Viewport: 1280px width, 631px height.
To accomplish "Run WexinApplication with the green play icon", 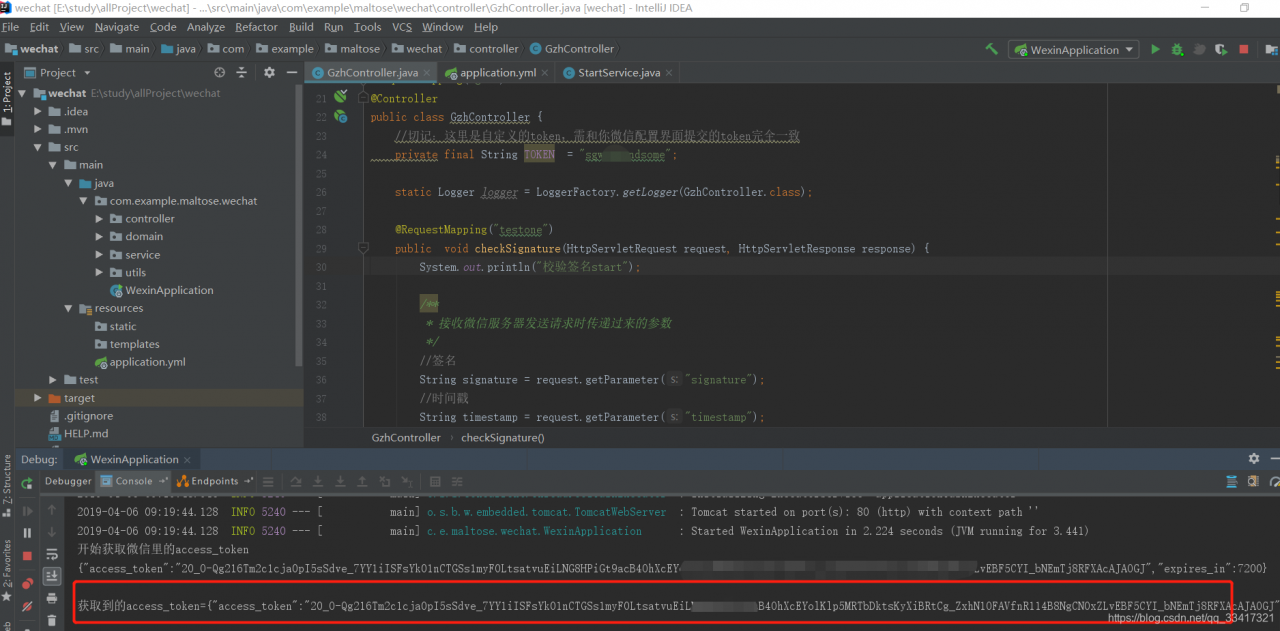I will [x=1155, y=49].
